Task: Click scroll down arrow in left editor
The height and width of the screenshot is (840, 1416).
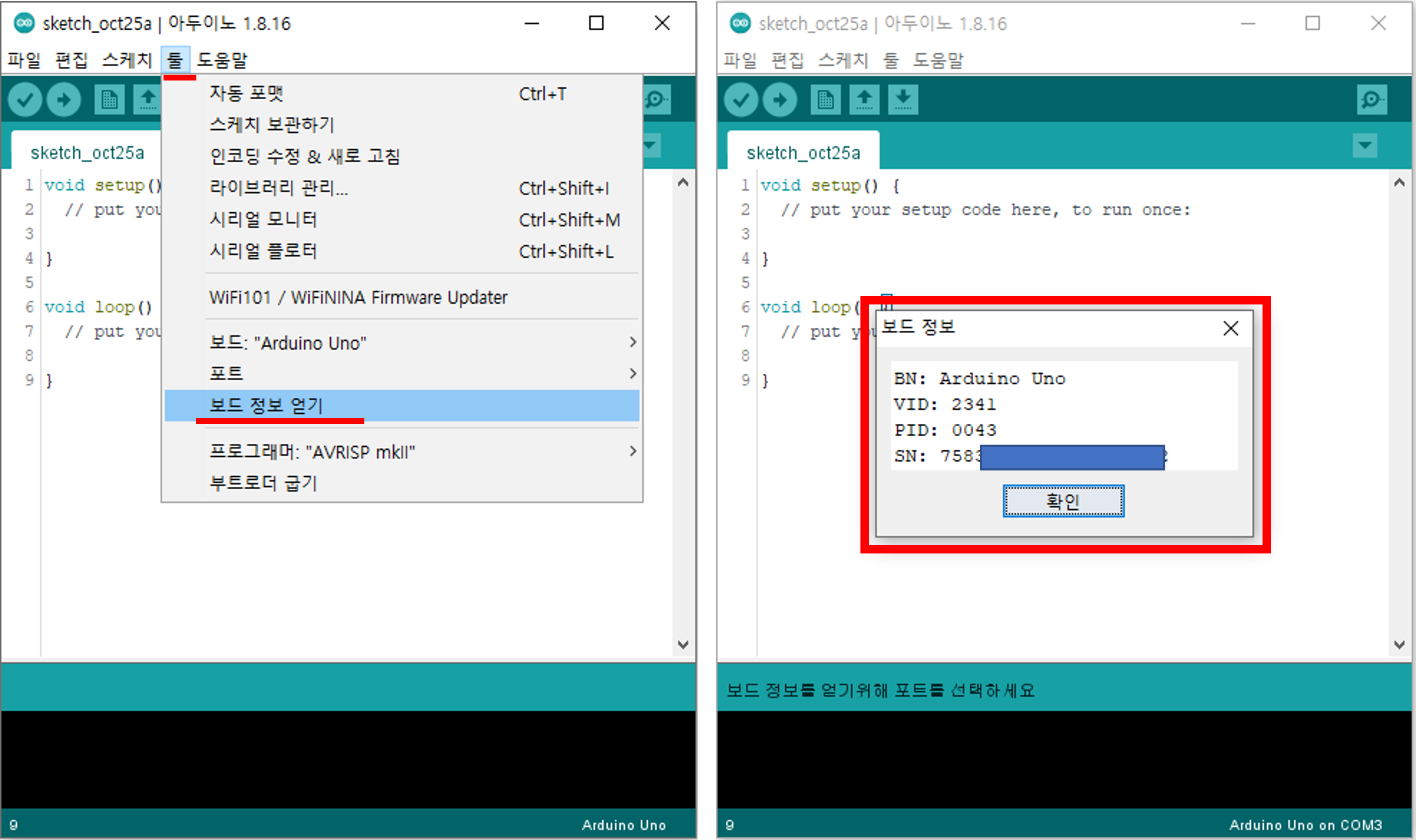Action: point(683,645)
